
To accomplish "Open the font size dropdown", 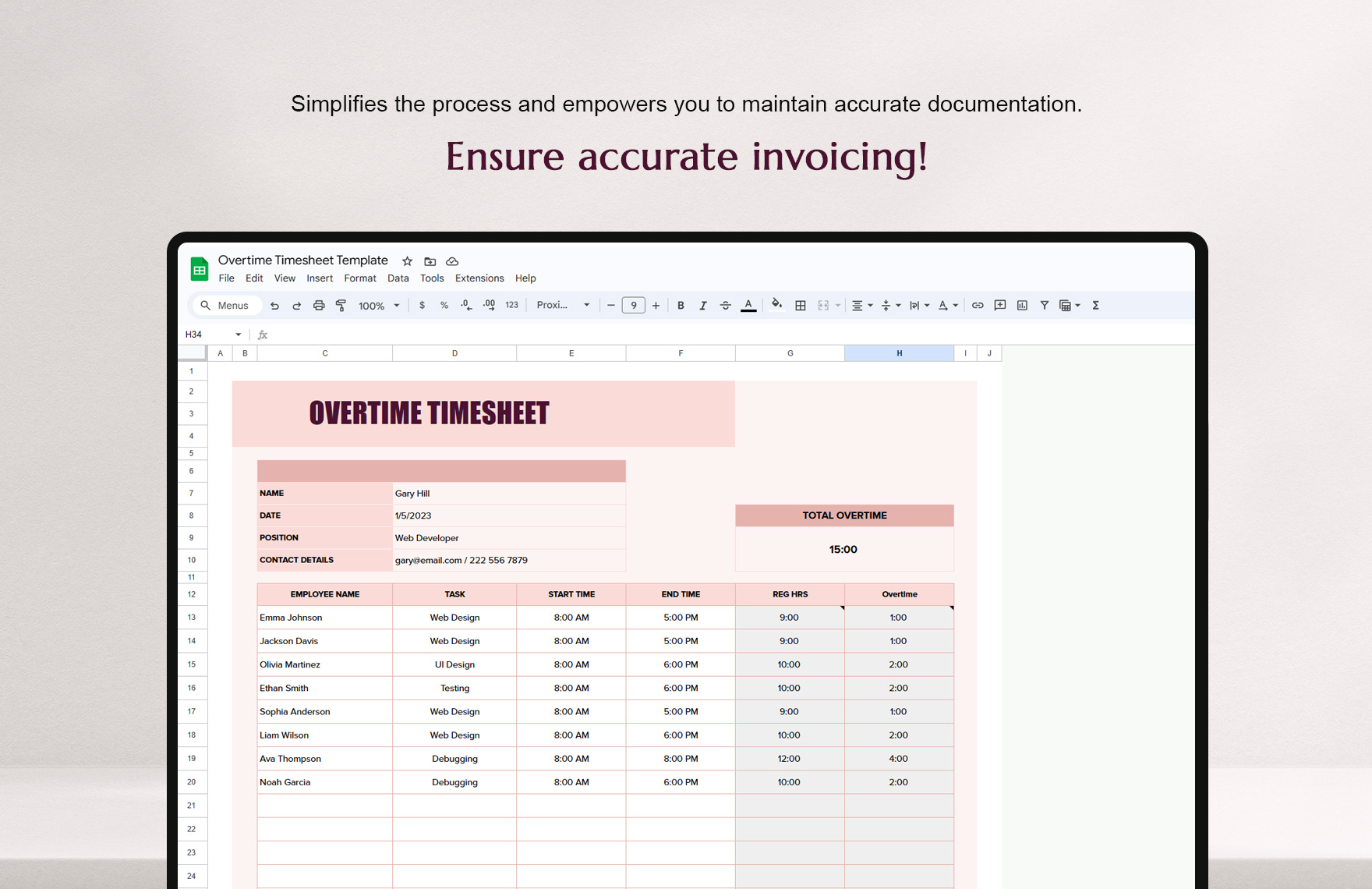I will [634, 305].
